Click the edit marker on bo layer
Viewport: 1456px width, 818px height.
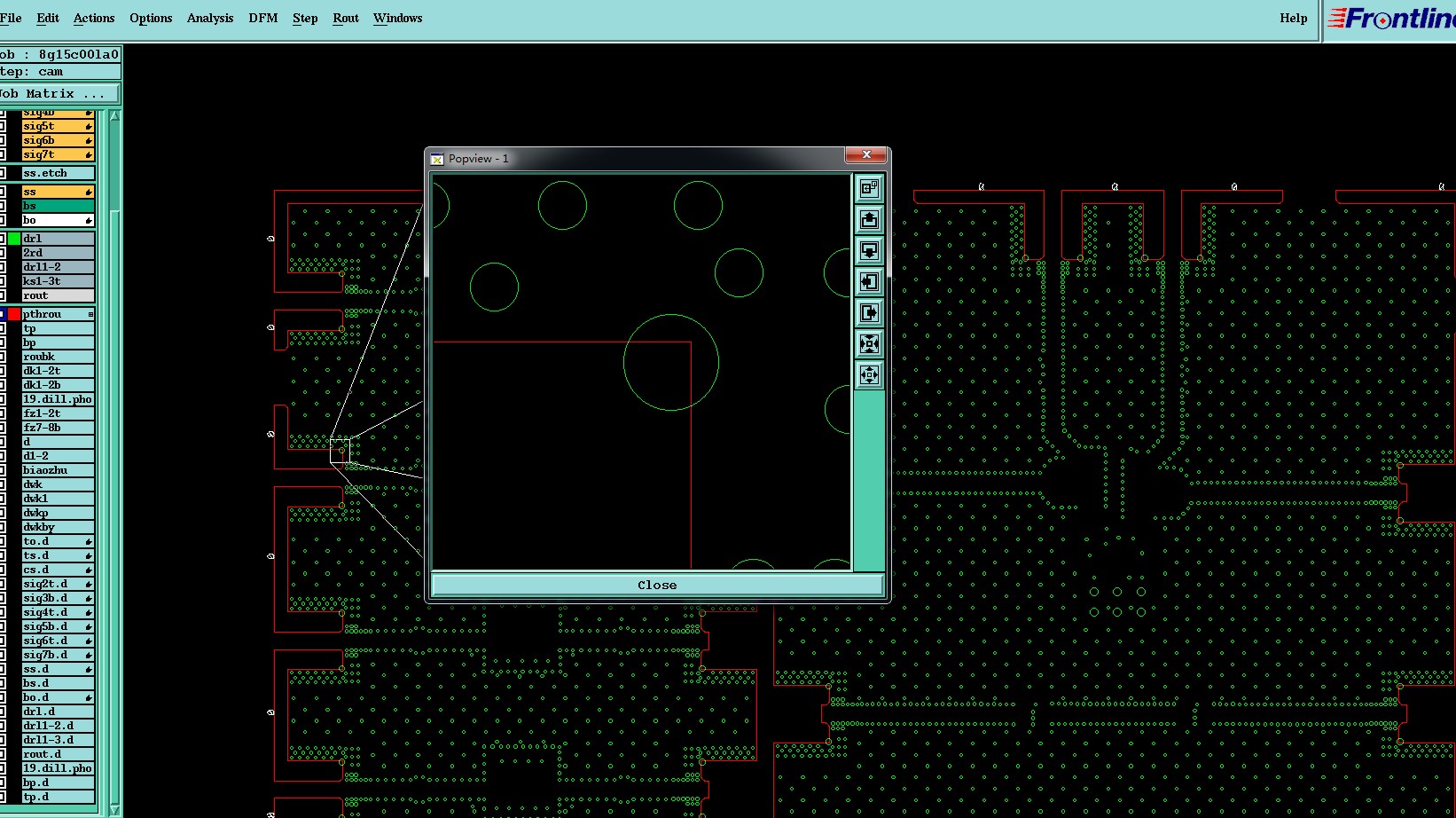[x=89, y=221]
